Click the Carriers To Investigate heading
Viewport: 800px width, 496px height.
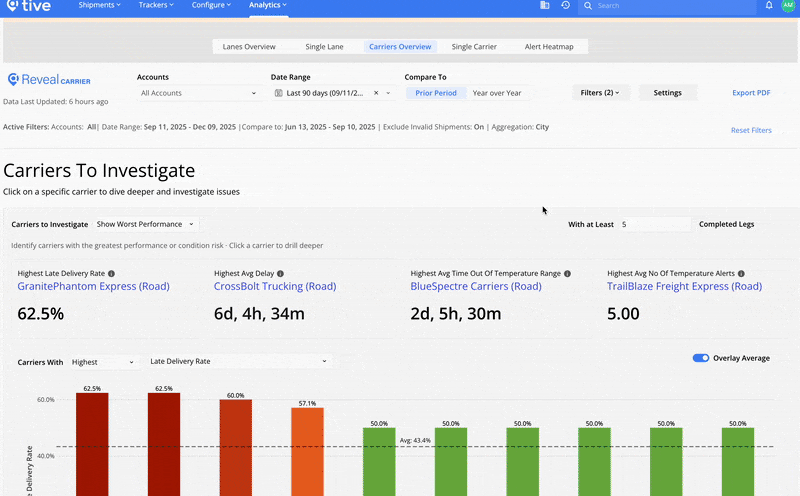99,170
